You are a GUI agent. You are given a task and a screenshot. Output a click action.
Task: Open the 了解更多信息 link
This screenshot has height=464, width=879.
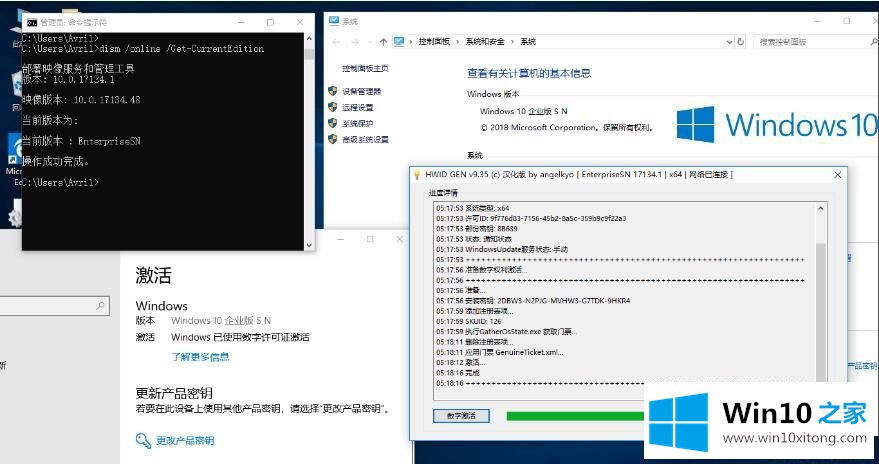pos(200,357)
